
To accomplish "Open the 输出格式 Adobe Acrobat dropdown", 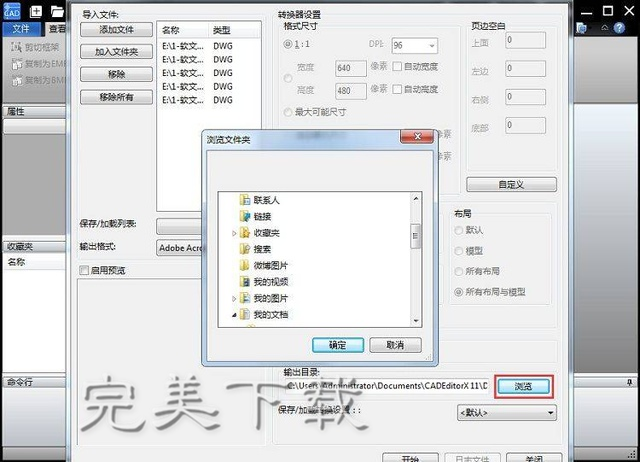I will point(180,248).
